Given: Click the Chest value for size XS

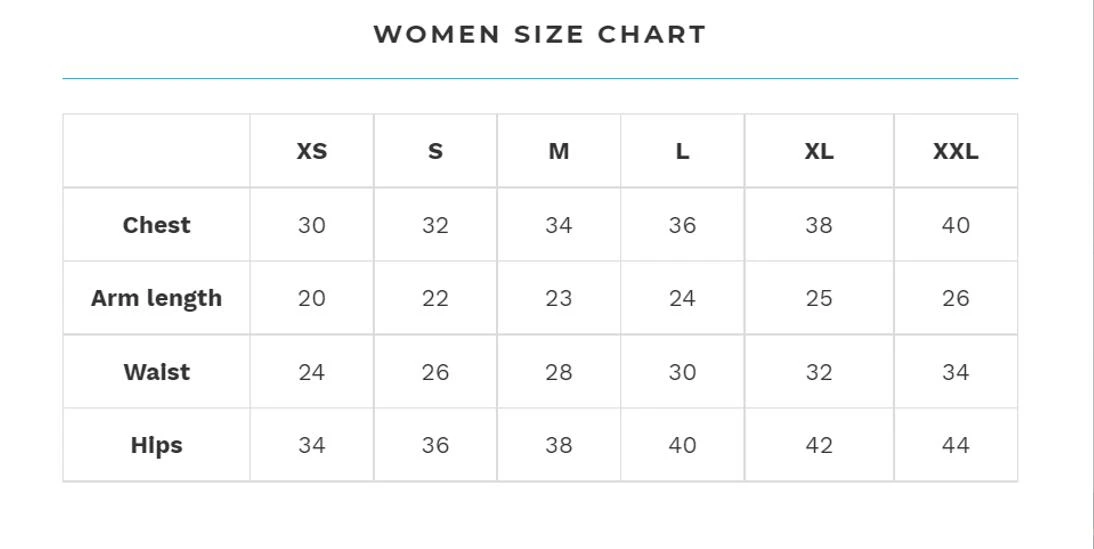Looking at the screenshot, I should pos(312,225).
